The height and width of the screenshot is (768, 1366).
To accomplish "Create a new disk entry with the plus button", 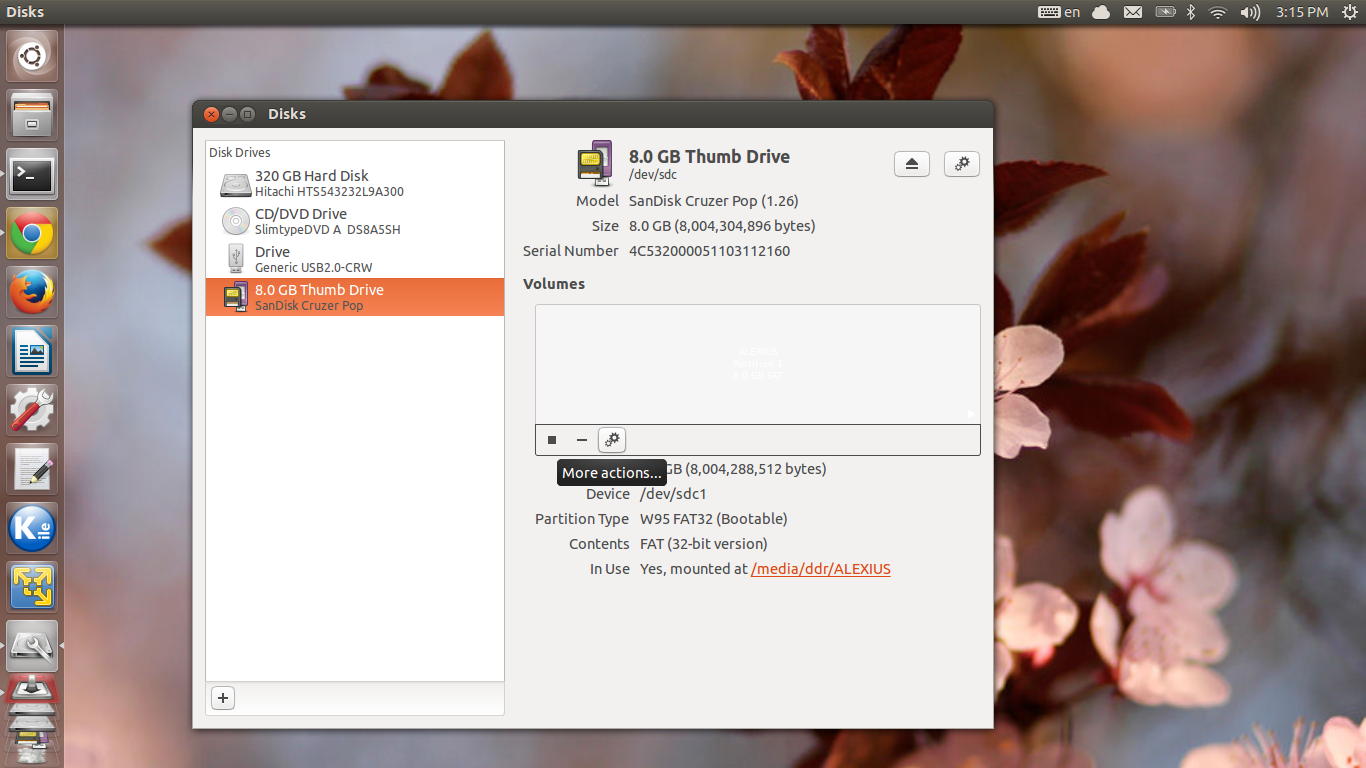I will [x=222, y=697].
